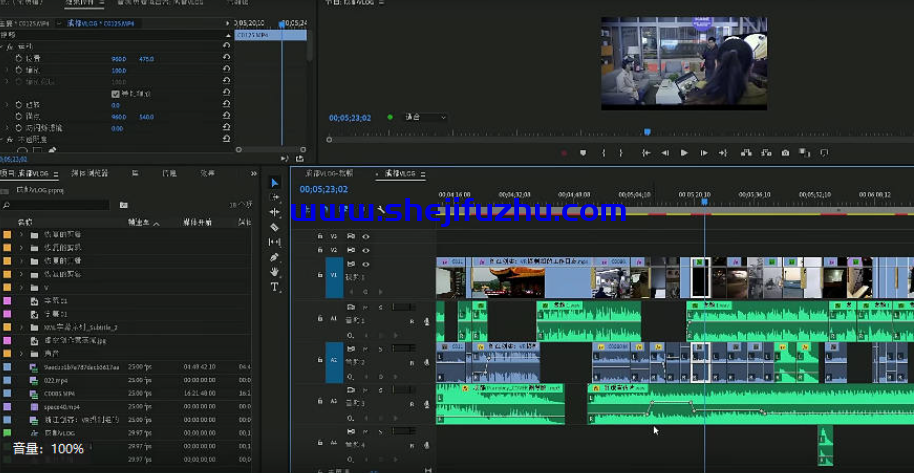
Task: Solo audio track A2 with S button
Action: (x=381, y=349)
